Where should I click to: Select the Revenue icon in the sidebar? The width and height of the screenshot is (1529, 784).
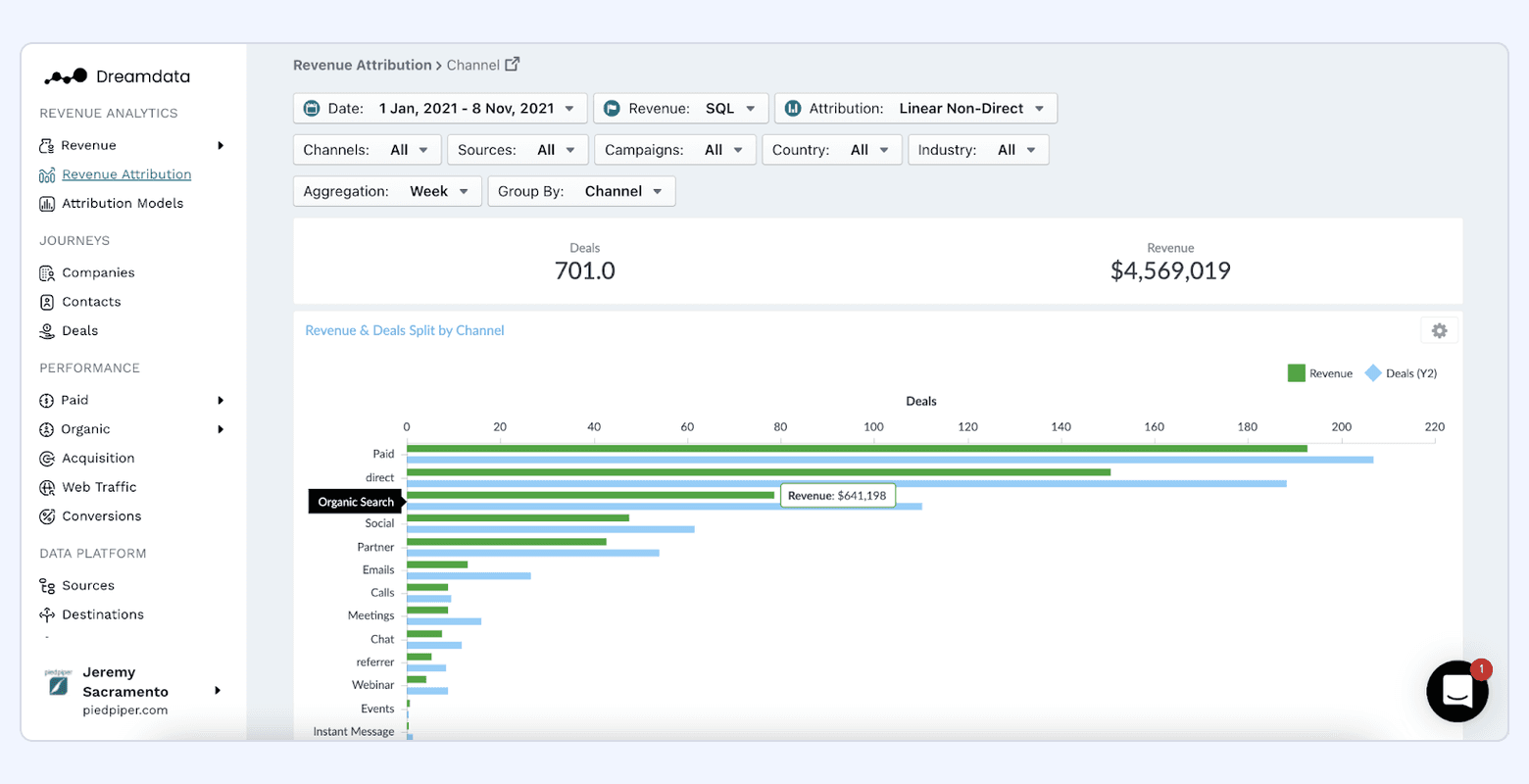click(48, 144)
